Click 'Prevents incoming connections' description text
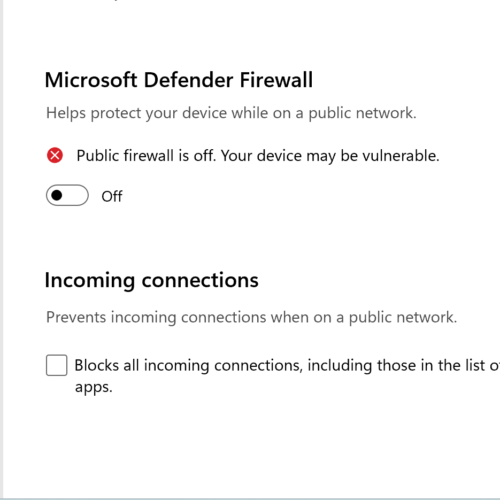Viewport: 500px width, 500px height. (252, 317)
